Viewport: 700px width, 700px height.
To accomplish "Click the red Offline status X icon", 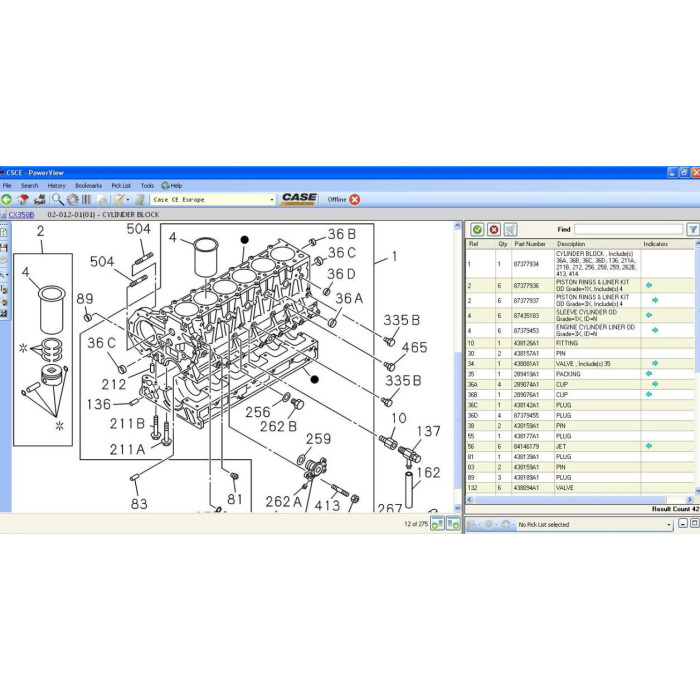I will pyautogui.click(x=355, y=200).
